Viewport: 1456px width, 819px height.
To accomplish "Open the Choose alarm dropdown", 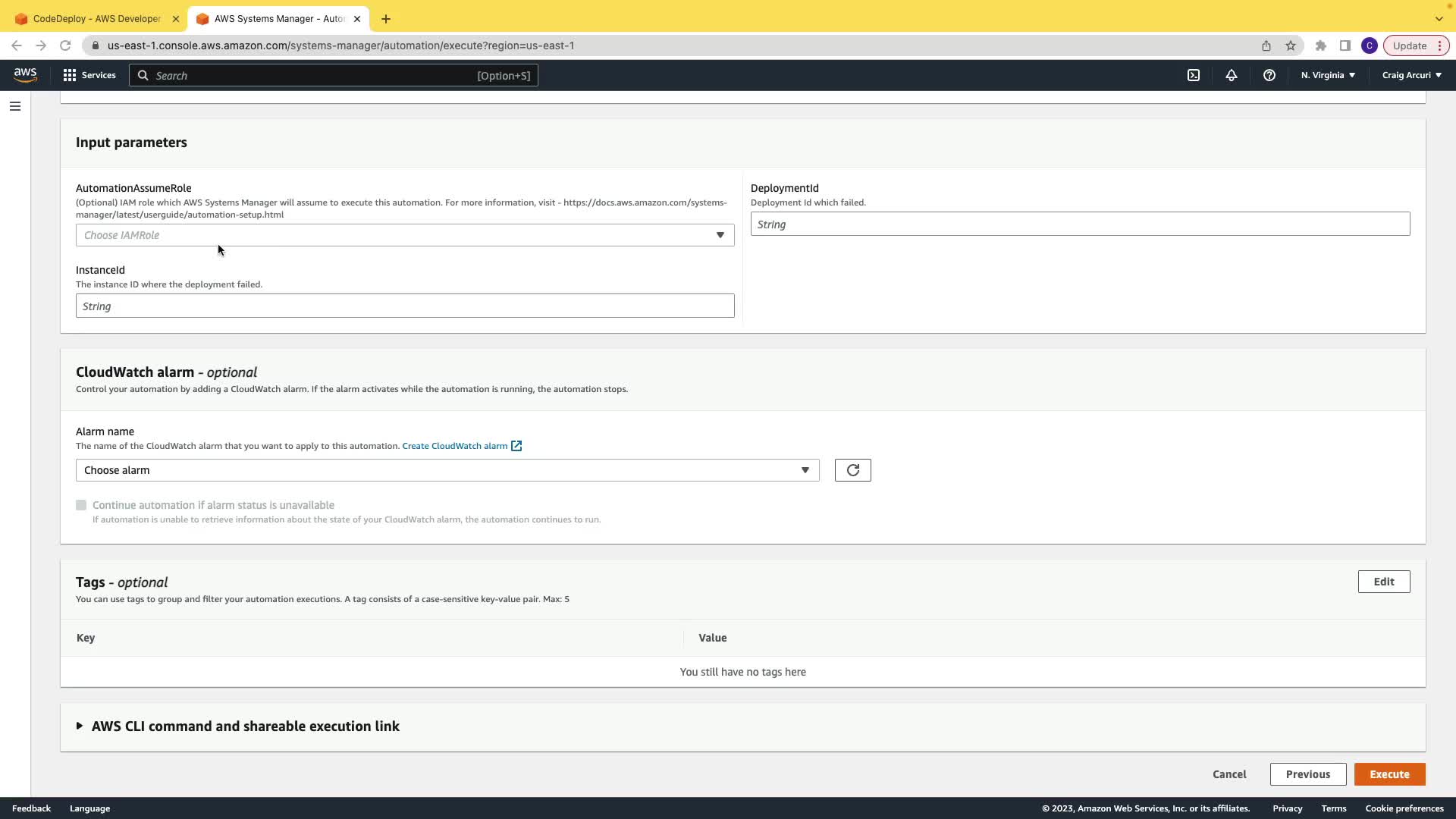I will 447,470.
